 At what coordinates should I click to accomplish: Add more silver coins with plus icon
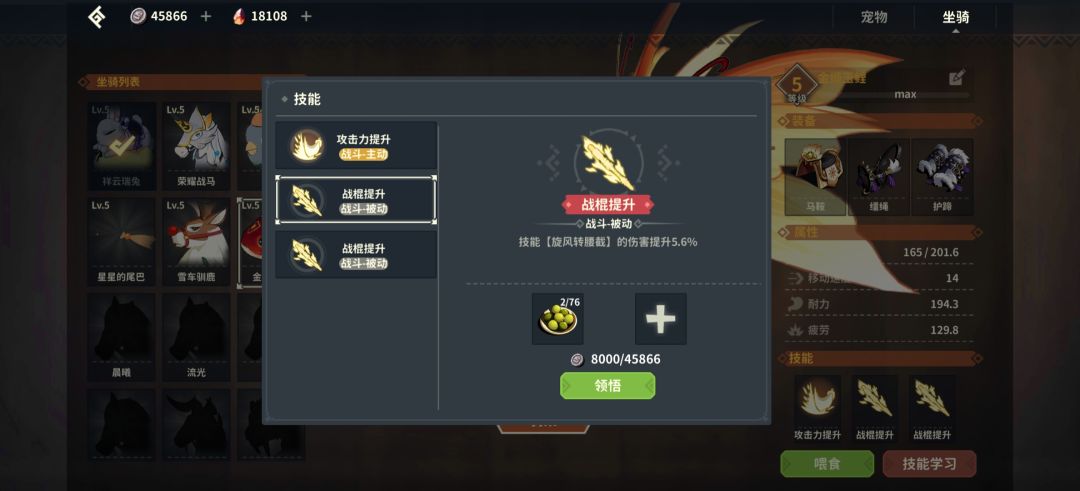point(205,16)
